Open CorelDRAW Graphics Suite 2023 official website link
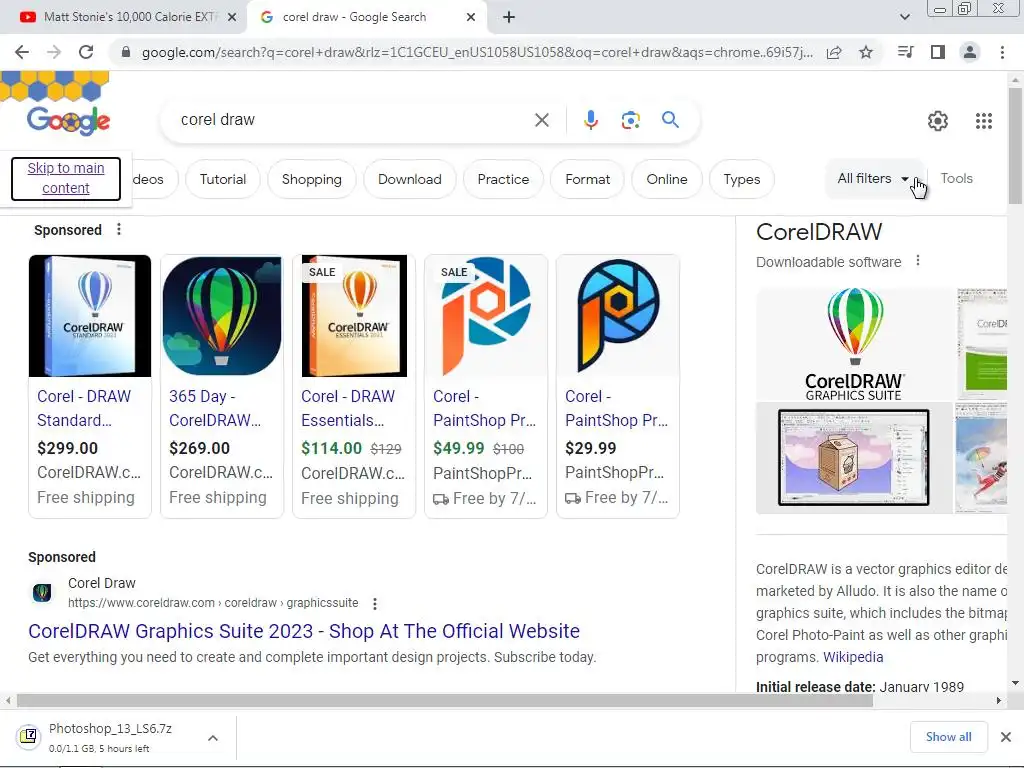Viewport: 1024px width, 768px height. [304, 631]
